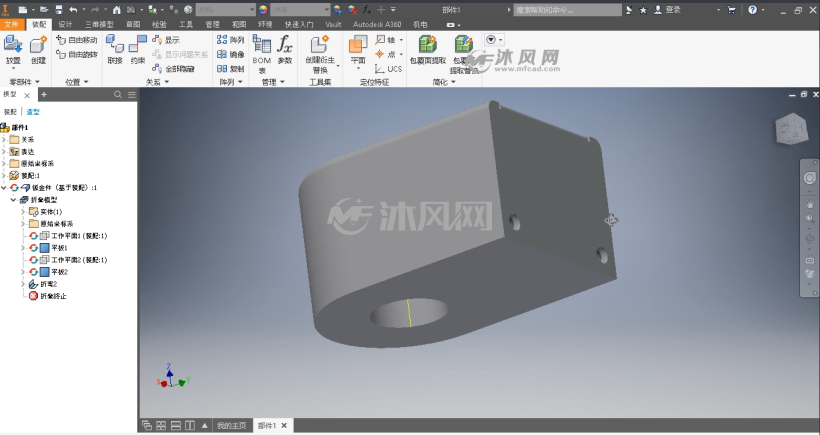
Task: Click the 联接 (Joint) tool icon
Action: click(115, 44)
